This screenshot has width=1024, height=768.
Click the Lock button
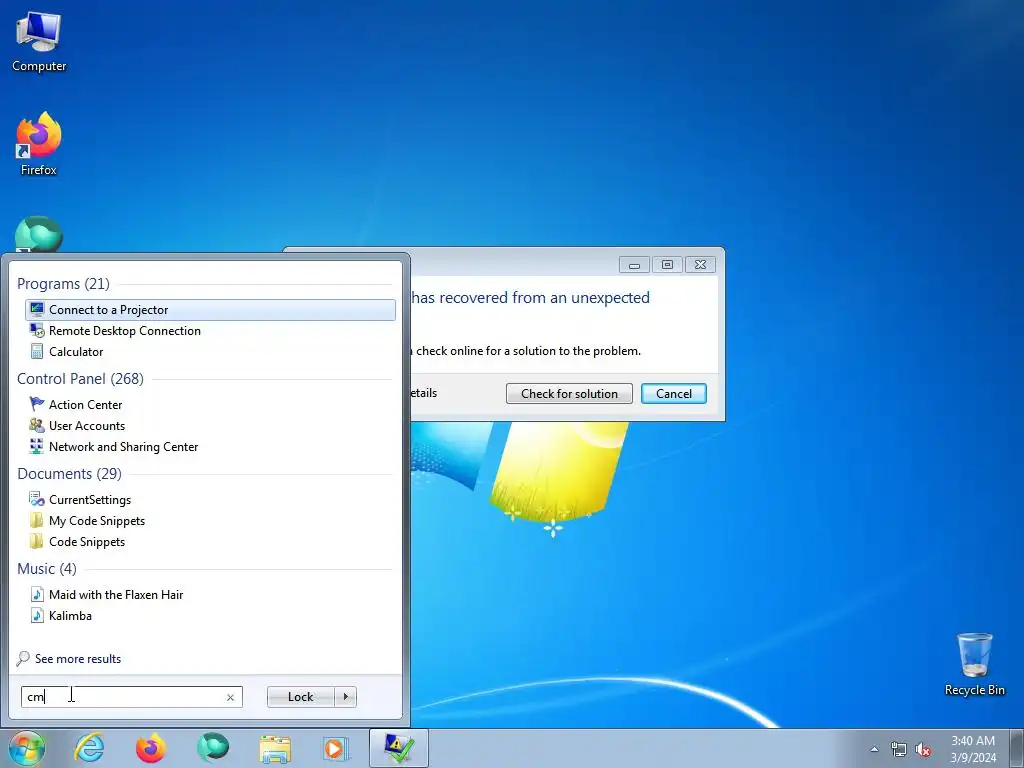click(300, 697)
